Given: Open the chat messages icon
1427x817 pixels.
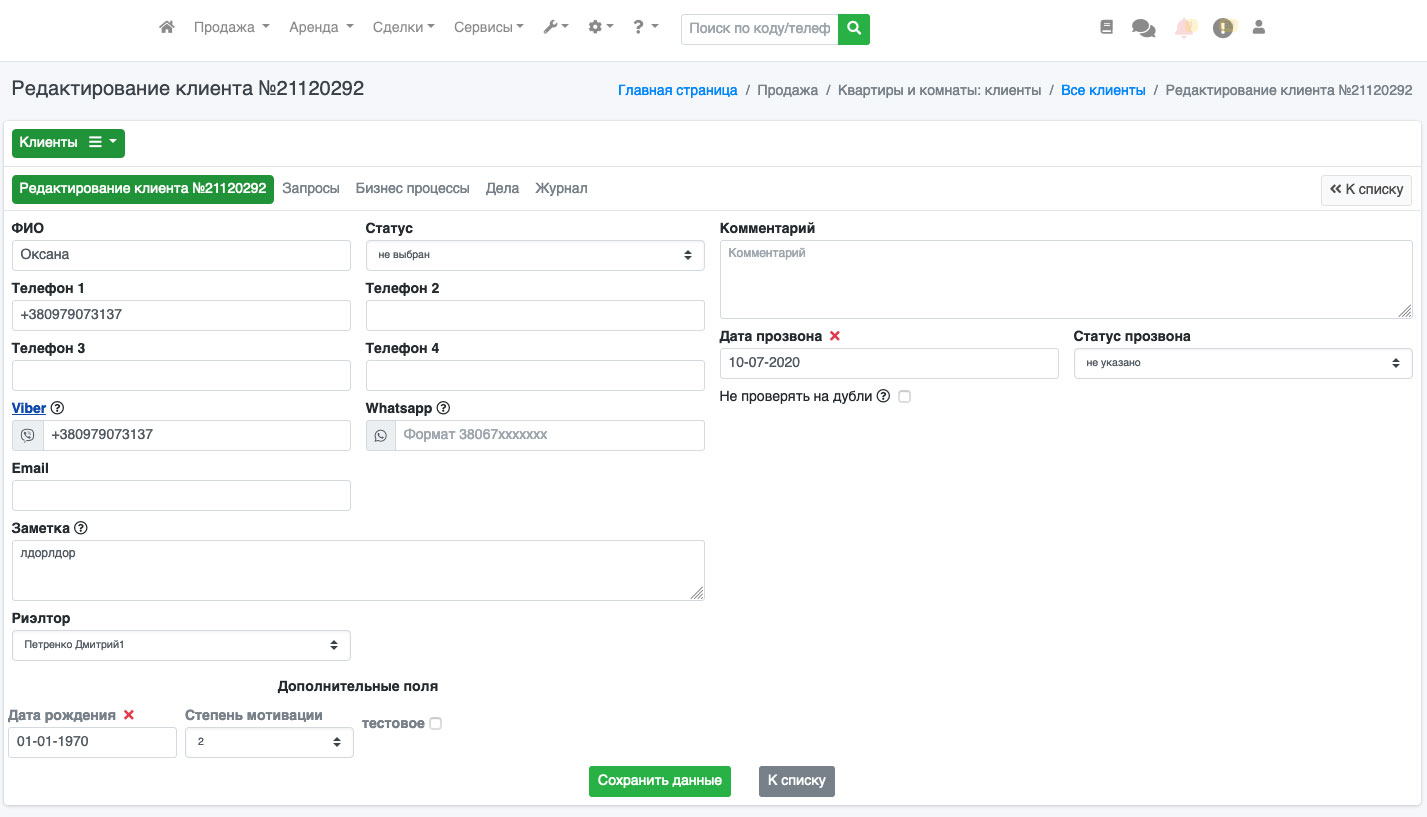Looking at the screenshot, I should (x=1143, y=28).
